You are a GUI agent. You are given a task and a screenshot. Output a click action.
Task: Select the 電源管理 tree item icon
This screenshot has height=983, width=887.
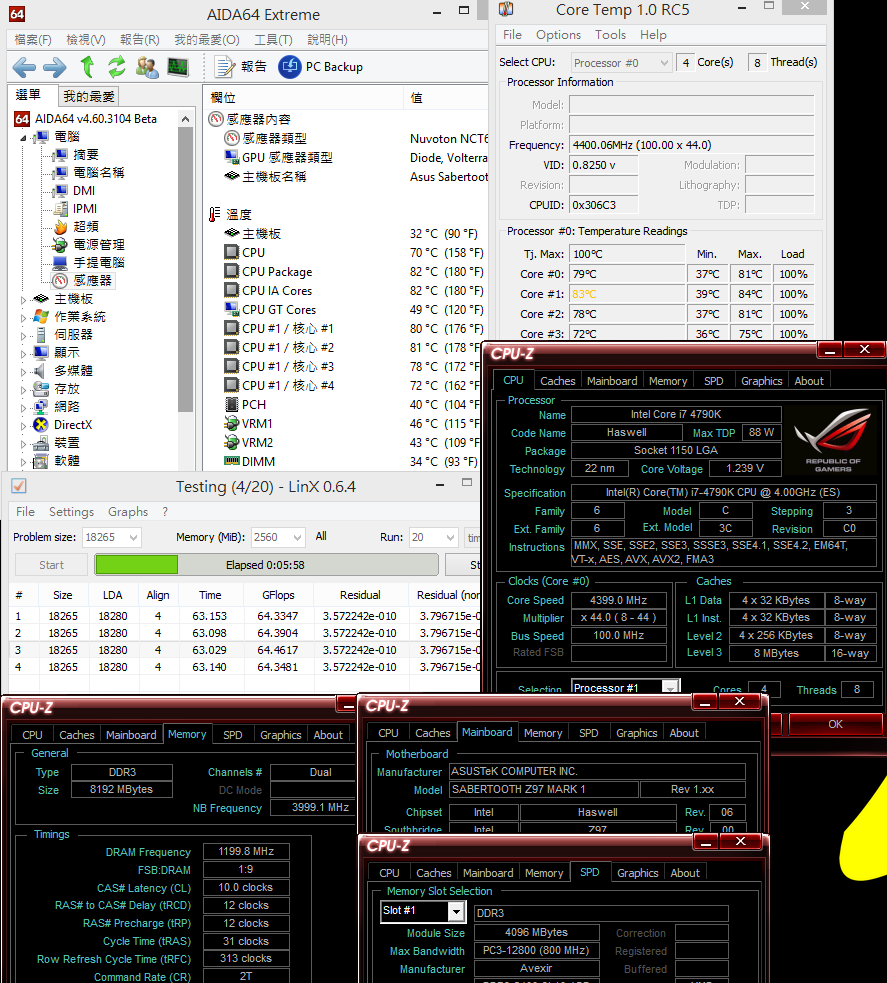pyautogui.click(x=60, y=244)
